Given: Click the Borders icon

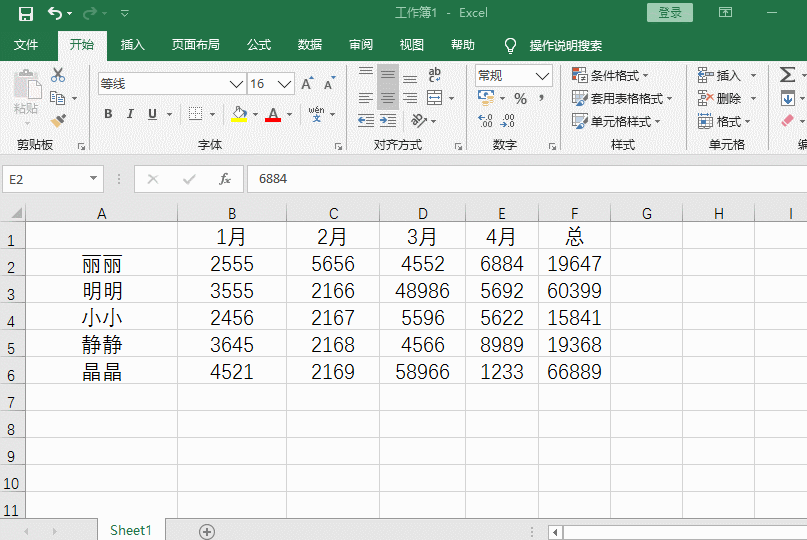Looking at the screenshot, I should [x=196, y=114].
